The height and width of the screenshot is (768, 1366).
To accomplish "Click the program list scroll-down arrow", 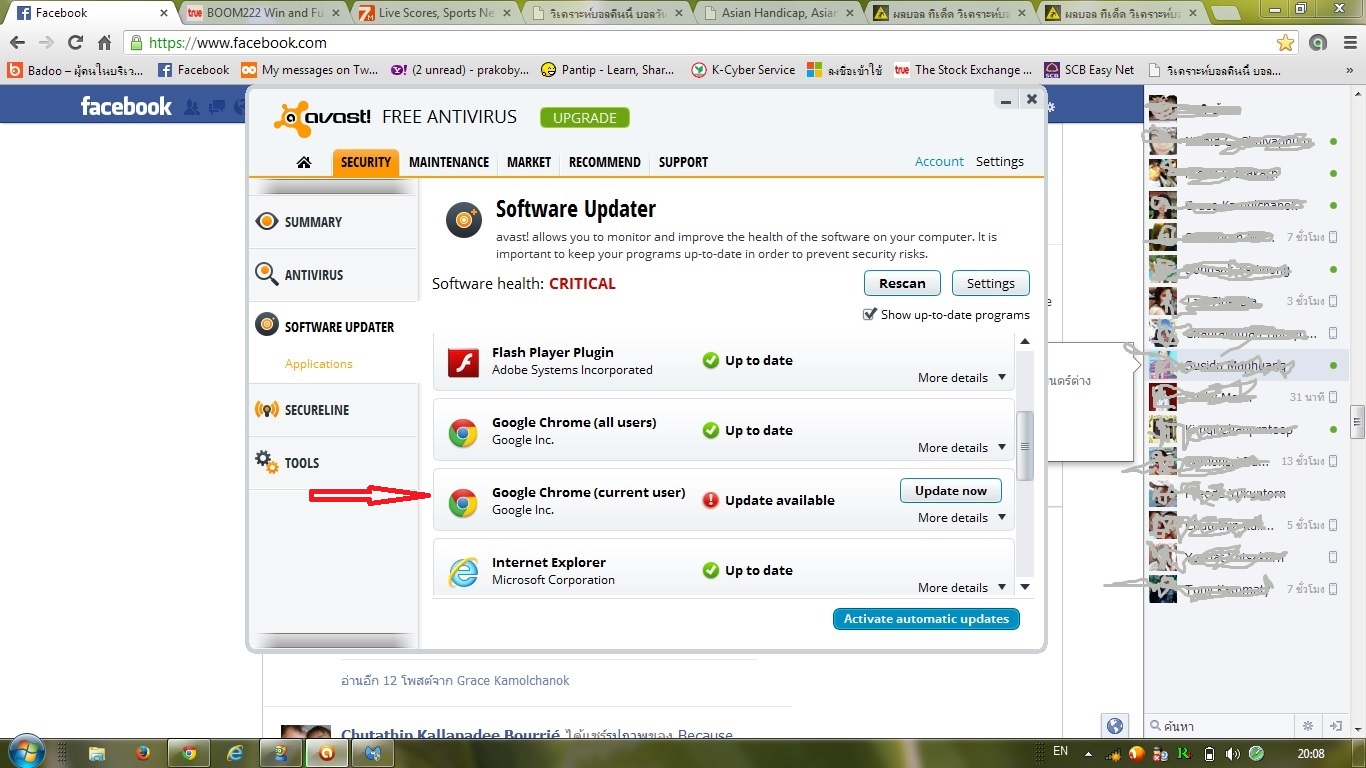I will point(1025,587).
